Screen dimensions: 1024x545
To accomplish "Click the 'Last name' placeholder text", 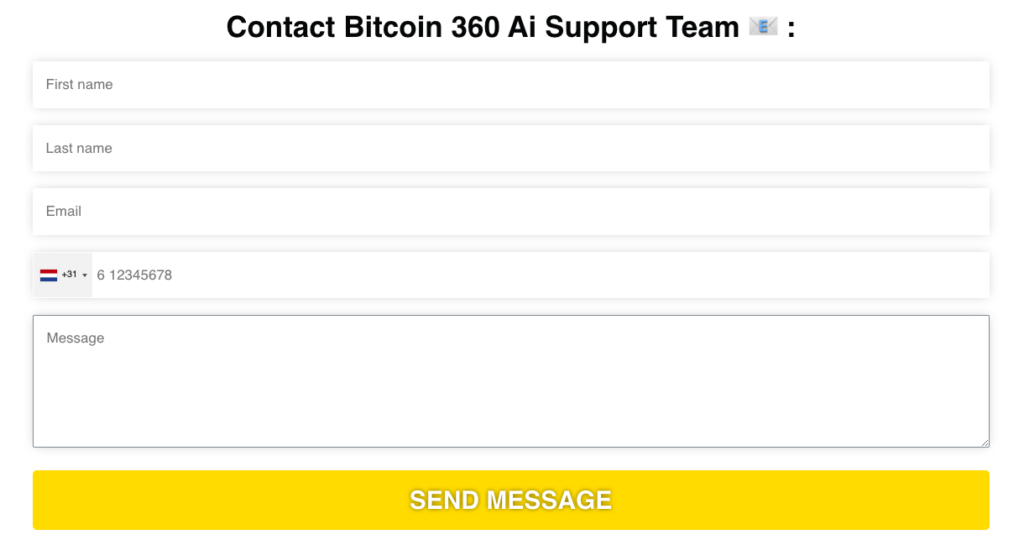I will tap(79, 148).
